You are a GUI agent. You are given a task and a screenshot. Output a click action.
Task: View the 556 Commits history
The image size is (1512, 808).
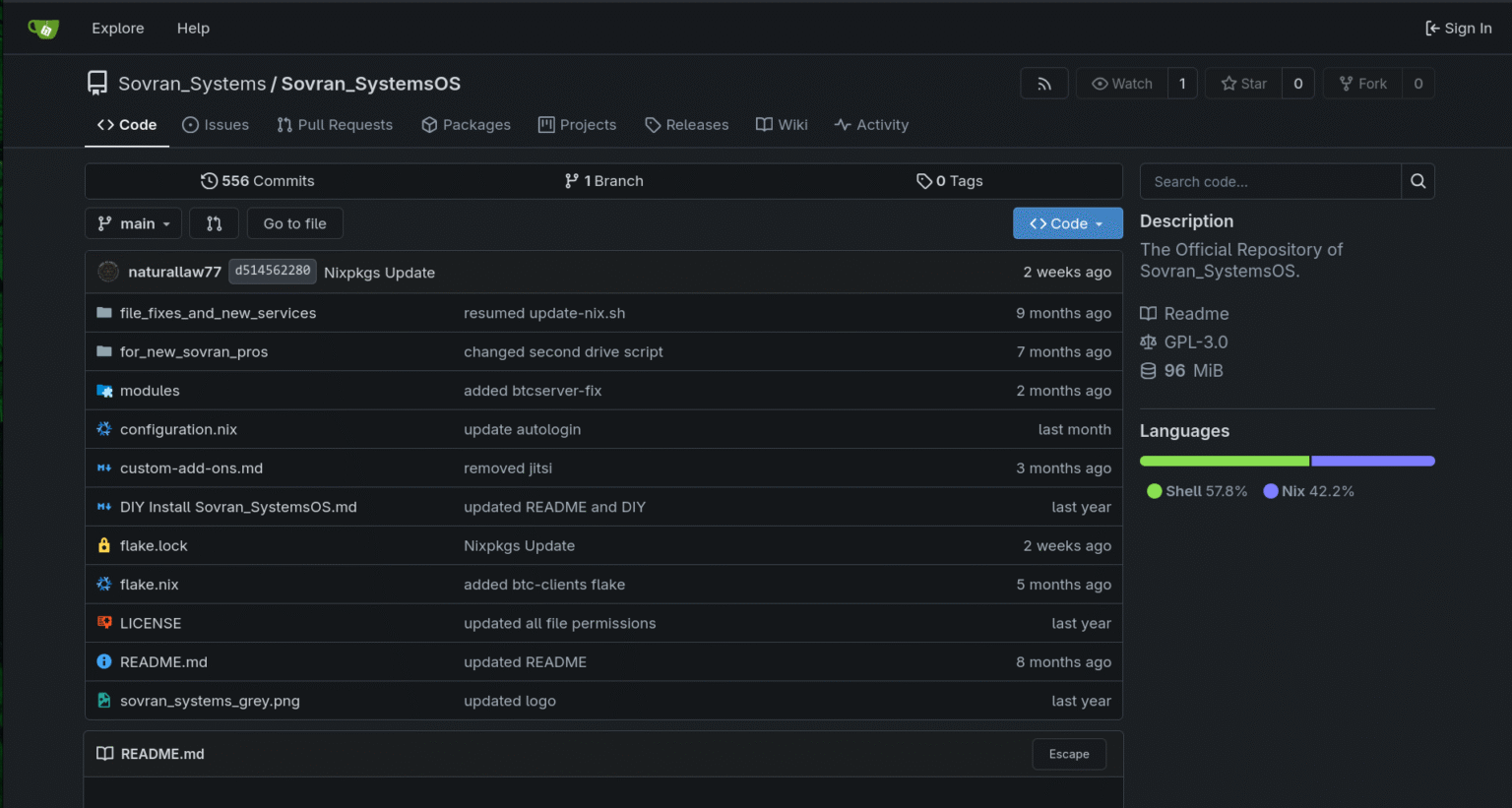[258, 181]
